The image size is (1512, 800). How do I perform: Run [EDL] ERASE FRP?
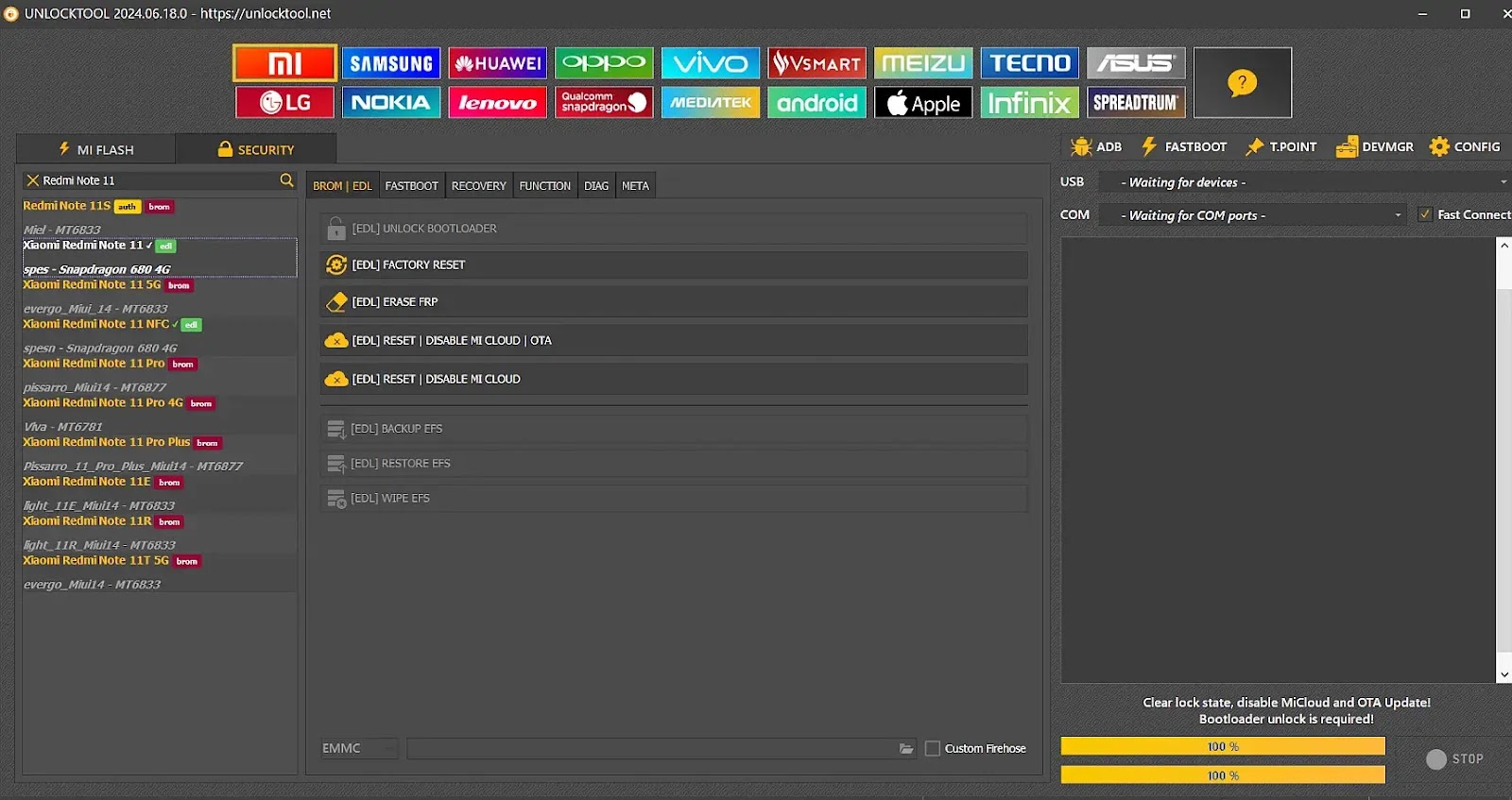[674, 302]
